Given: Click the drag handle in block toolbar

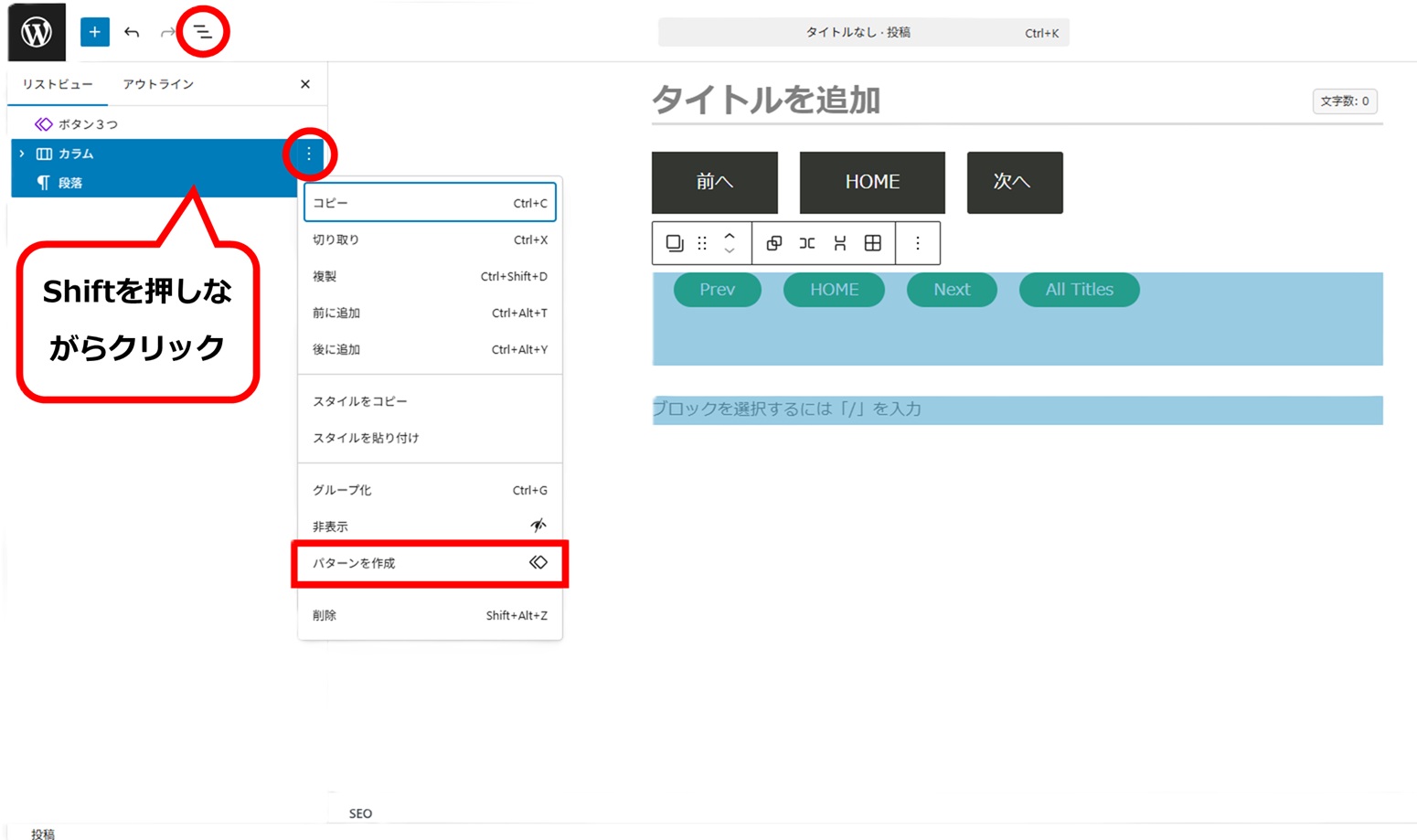Looking at the screenshot, I should point(702,243).
